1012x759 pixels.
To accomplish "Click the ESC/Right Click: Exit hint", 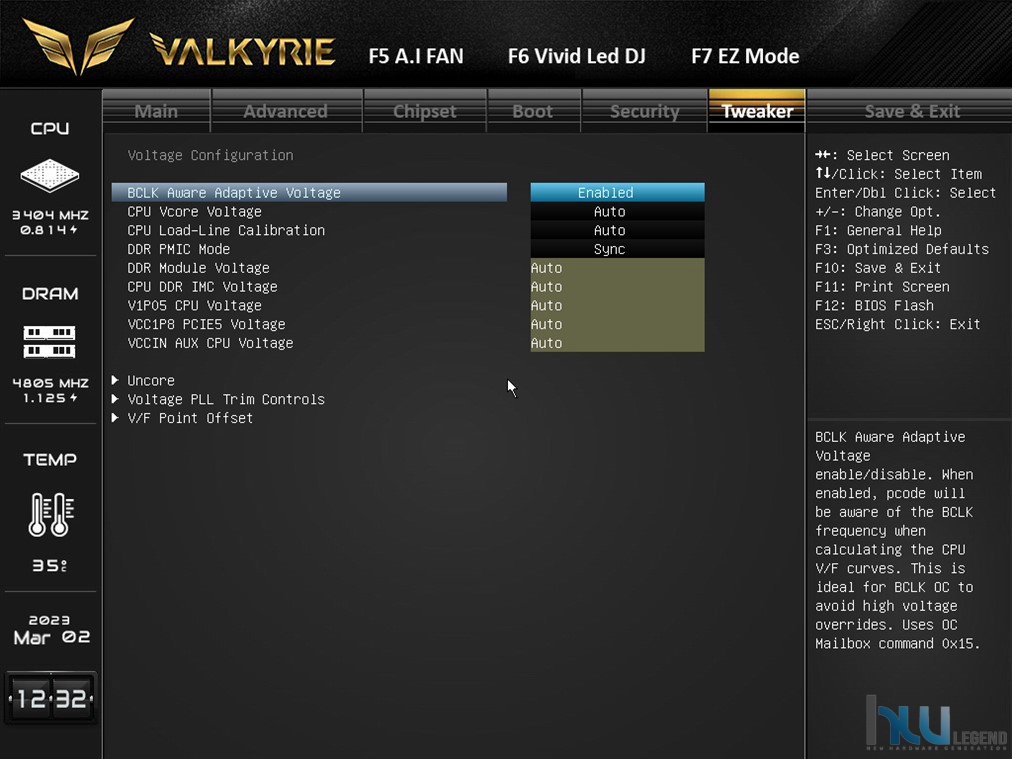I will pyautogui.click(x=897, y=324).
